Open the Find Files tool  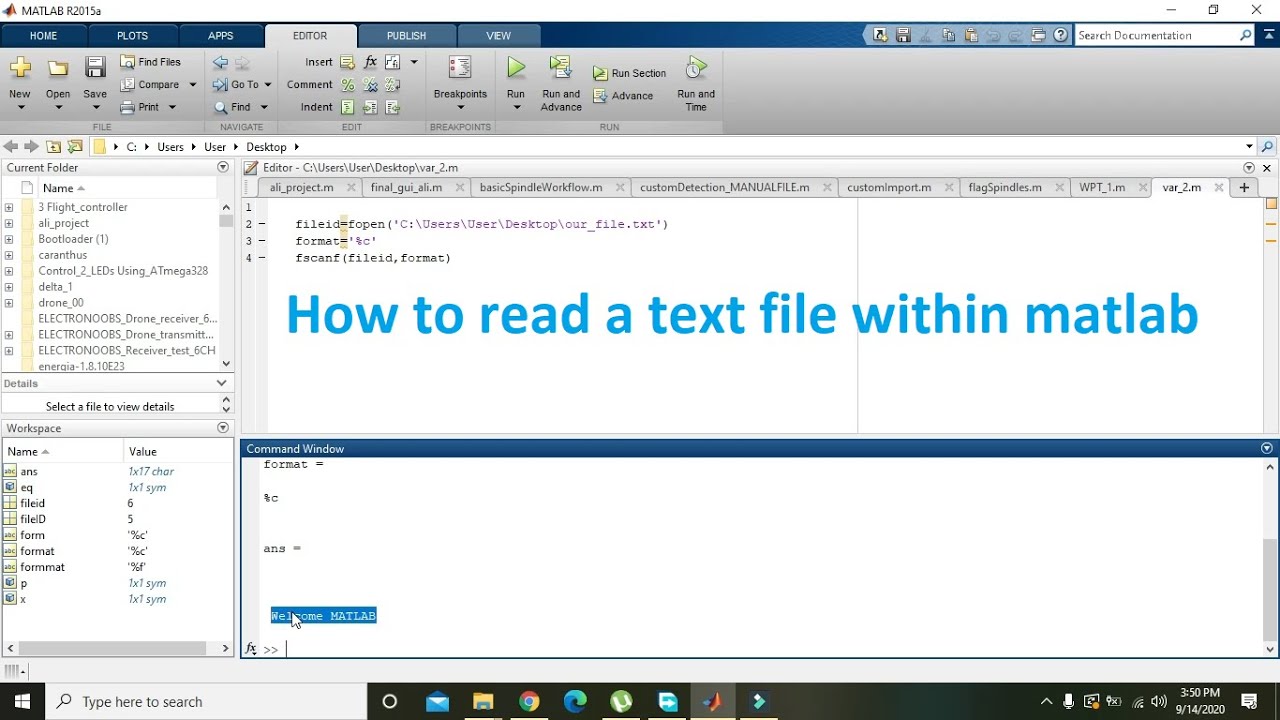tap(151, 62)
